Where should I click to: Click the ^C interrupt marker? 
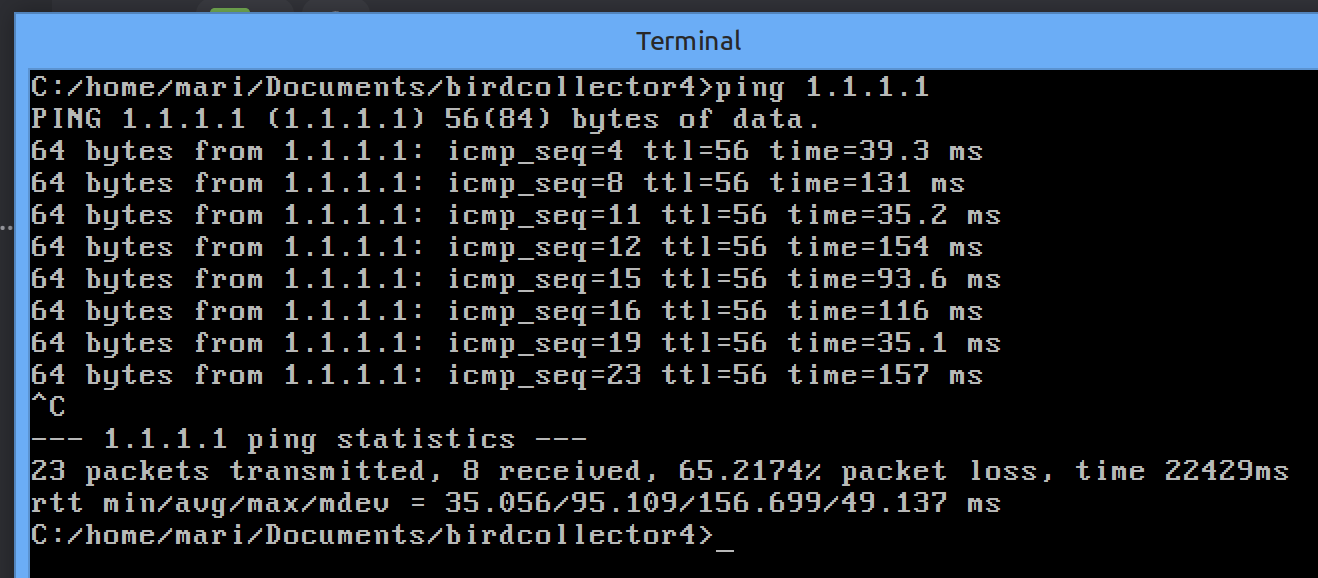pyautogui.click(x=49, y=408)
